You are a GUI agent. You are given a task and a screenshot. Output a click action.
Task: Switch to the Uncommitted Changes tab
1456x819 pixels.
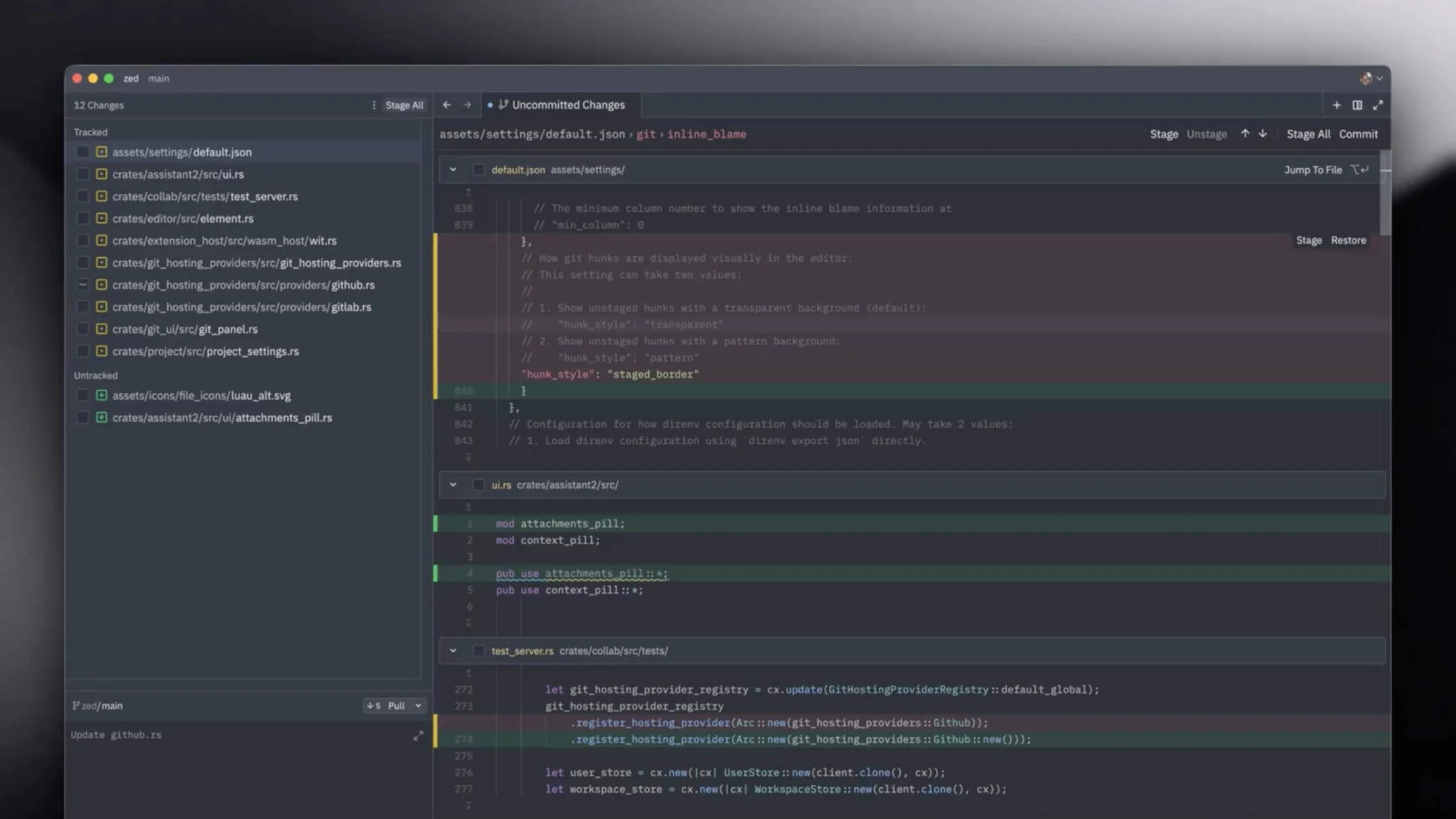(568, 105)
